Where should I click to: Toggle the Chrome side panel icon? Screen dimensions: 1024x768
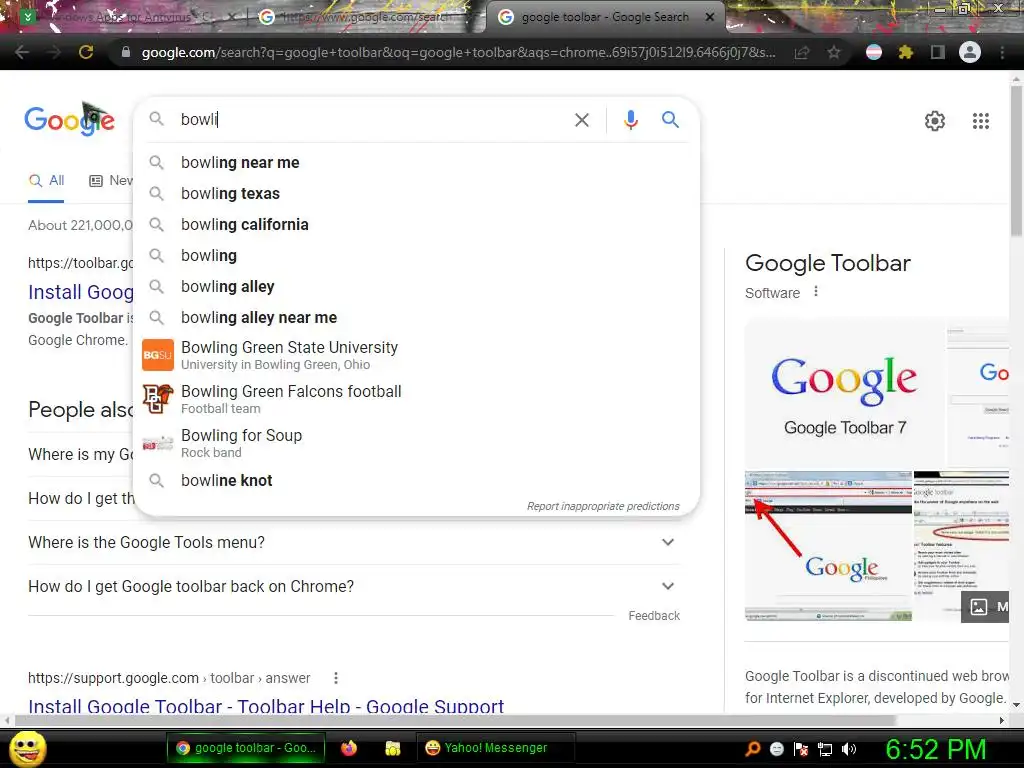pos(938,52)
